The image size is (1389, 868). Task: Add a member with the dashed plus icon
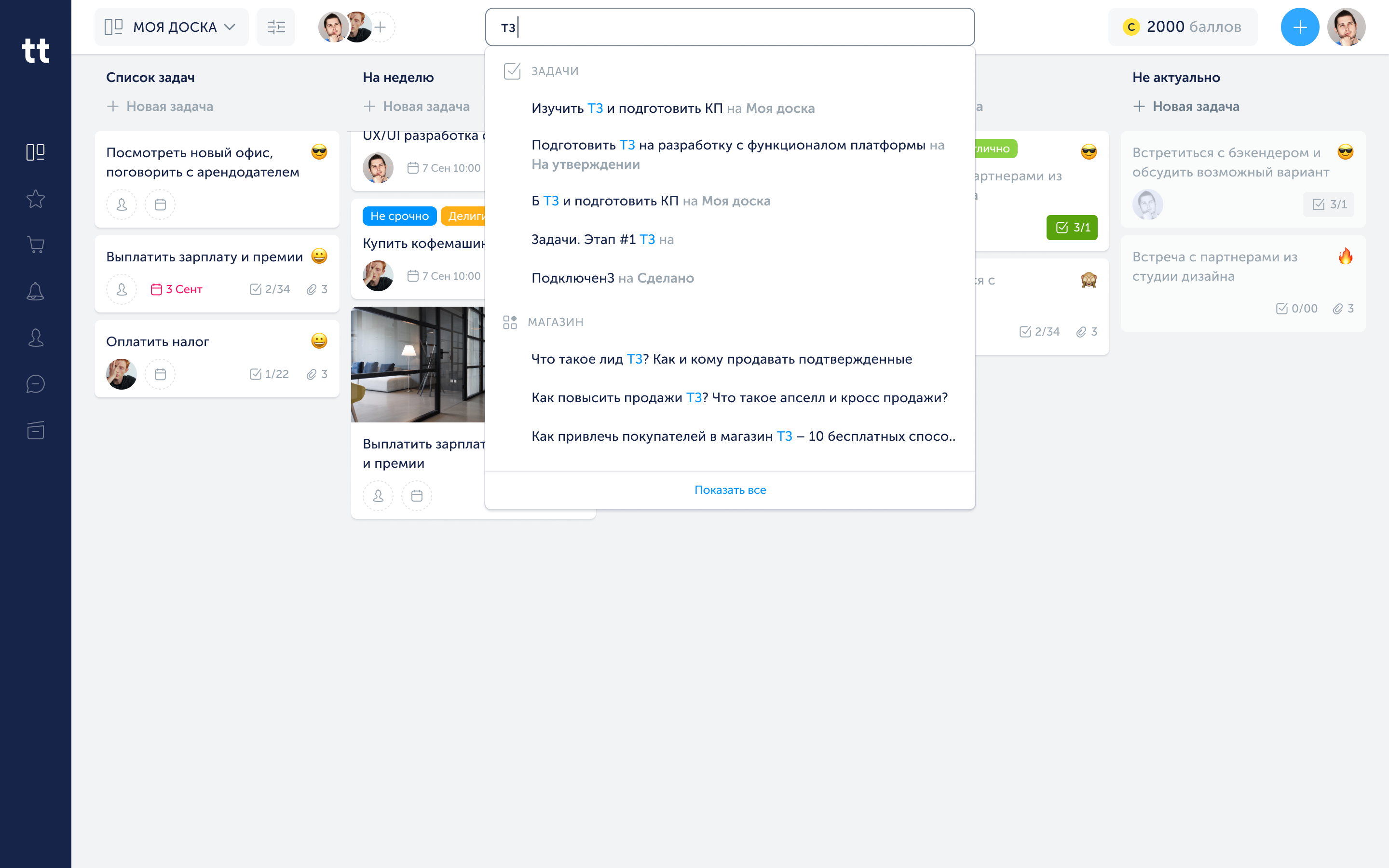381,27
